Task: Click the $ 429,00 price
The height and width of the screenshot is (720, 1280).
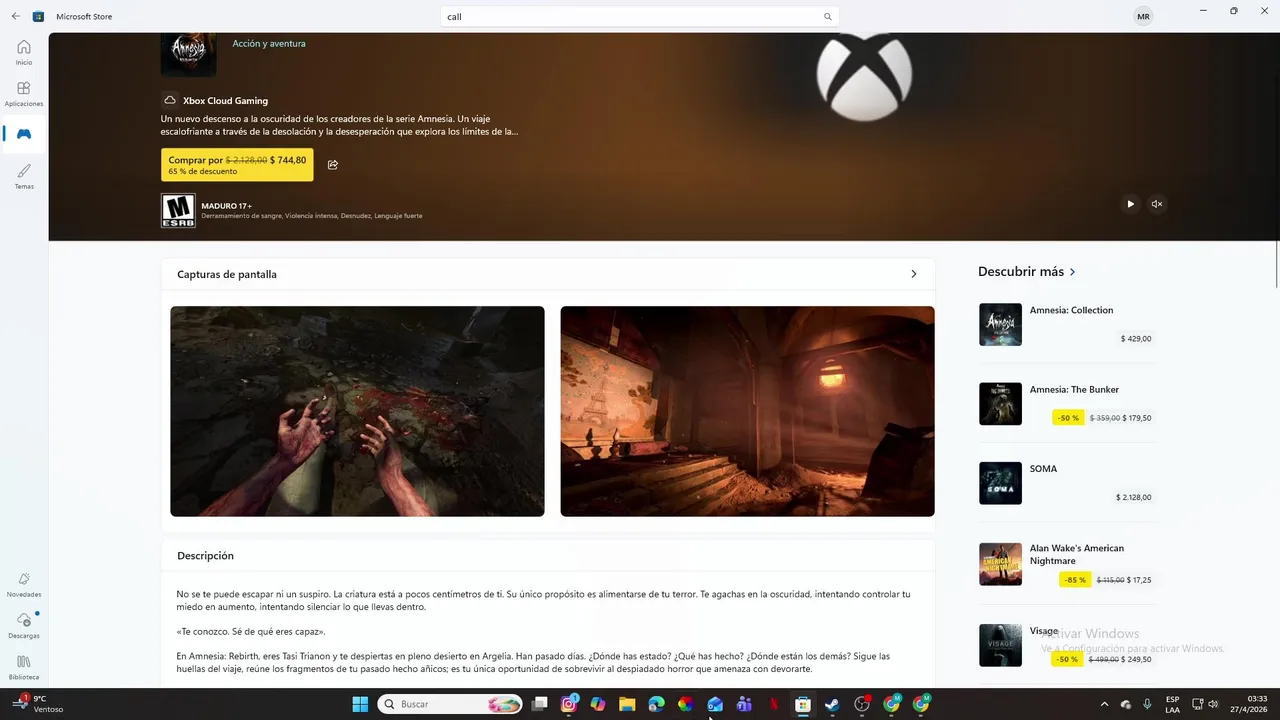Action: (1136, 339)
